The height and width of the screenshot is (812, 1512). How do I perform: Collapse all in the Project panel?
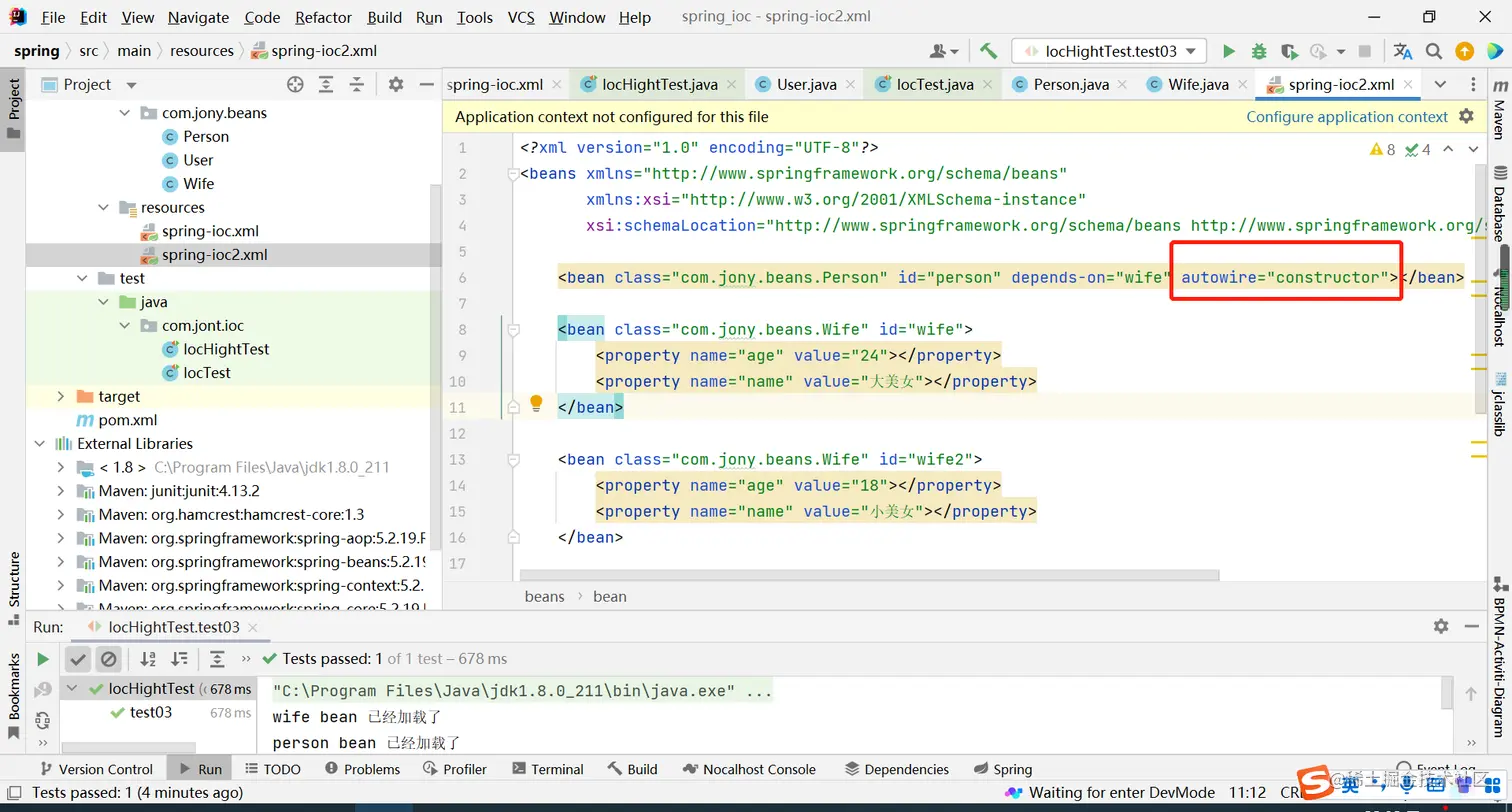(357, 85)
